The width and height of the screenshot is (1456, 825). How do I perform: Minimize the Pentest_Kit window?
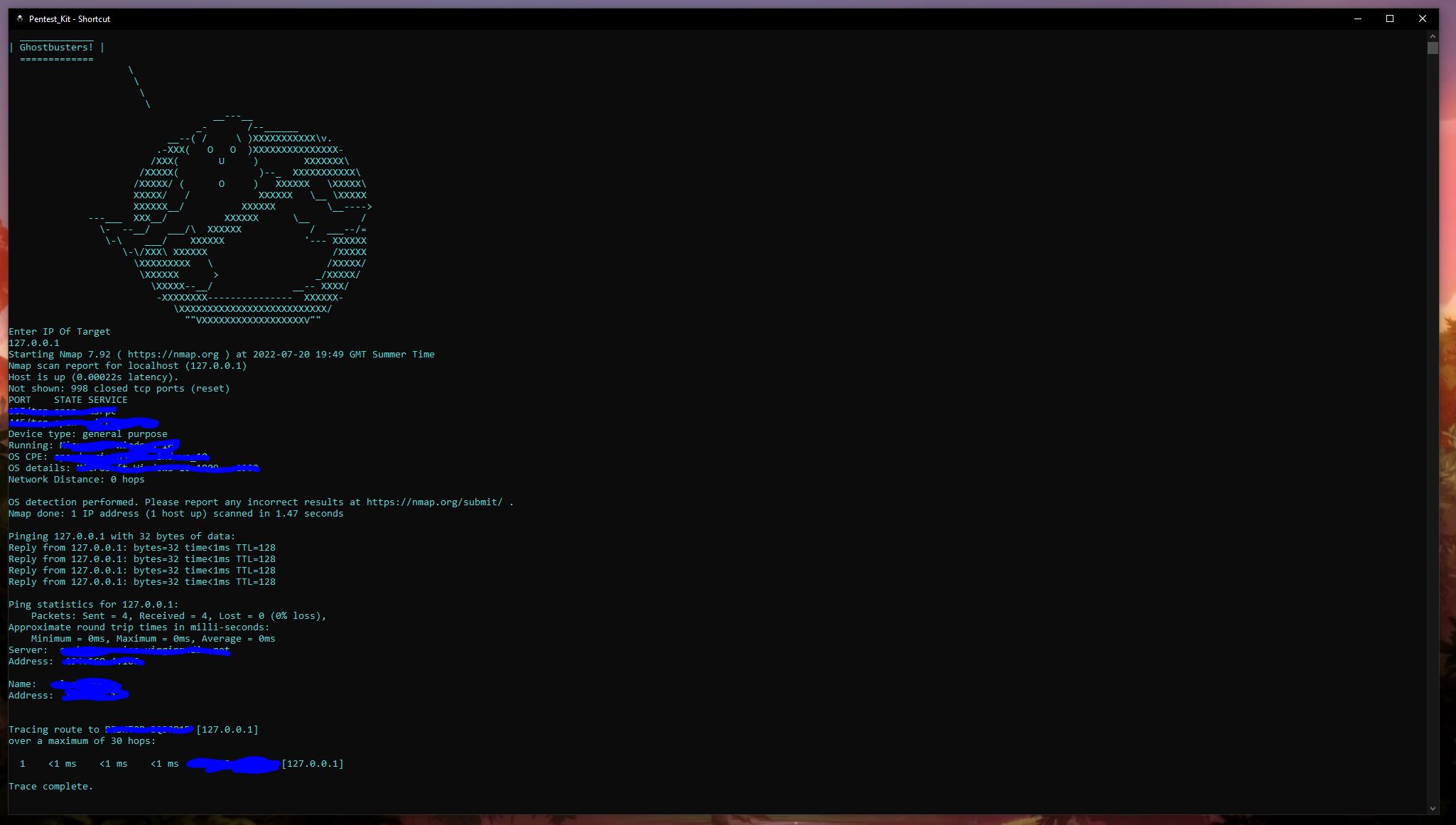(1357, 18)
